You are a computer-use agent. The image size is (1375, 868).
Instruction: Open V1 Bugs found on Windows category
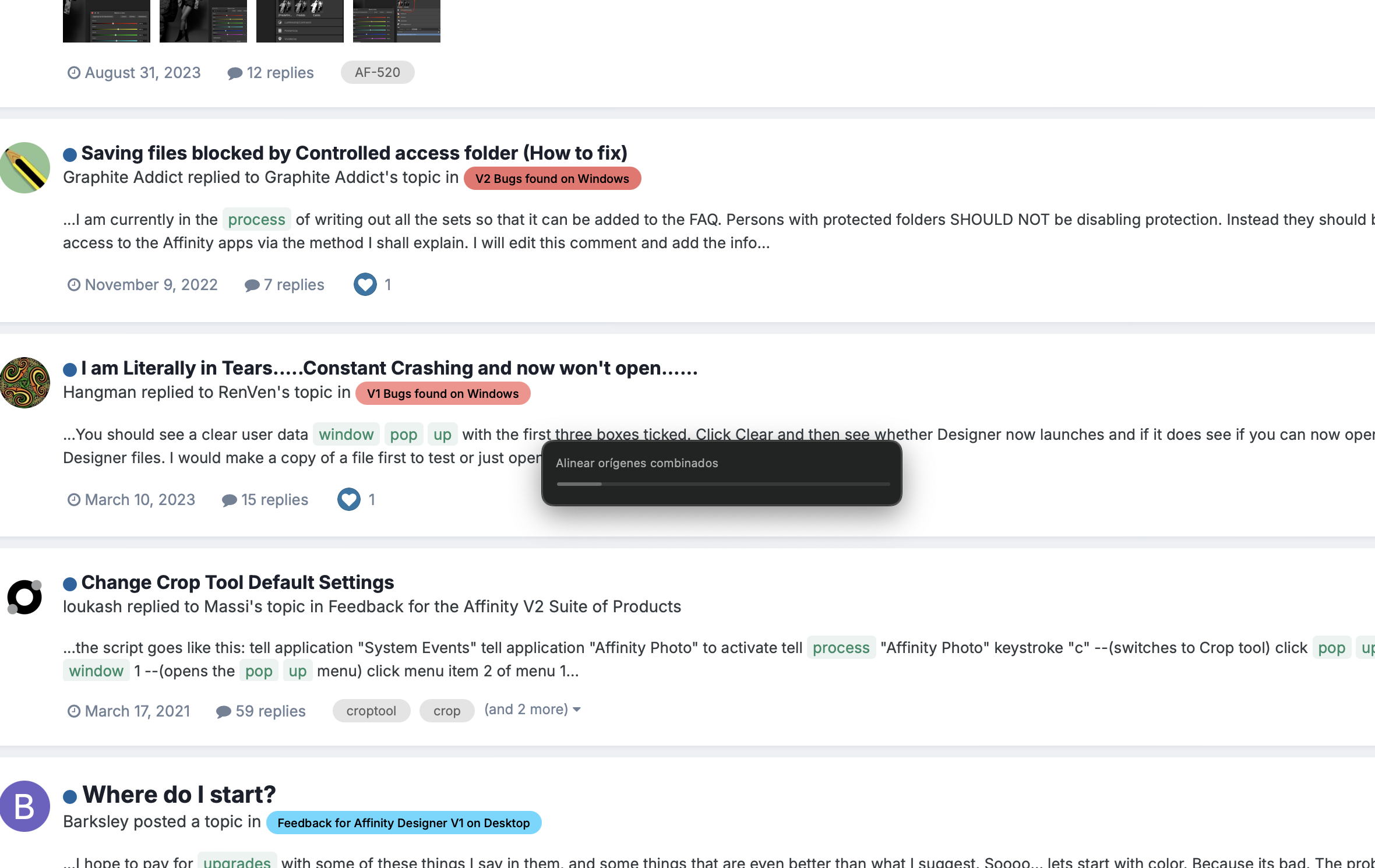[x=442, y=394]
